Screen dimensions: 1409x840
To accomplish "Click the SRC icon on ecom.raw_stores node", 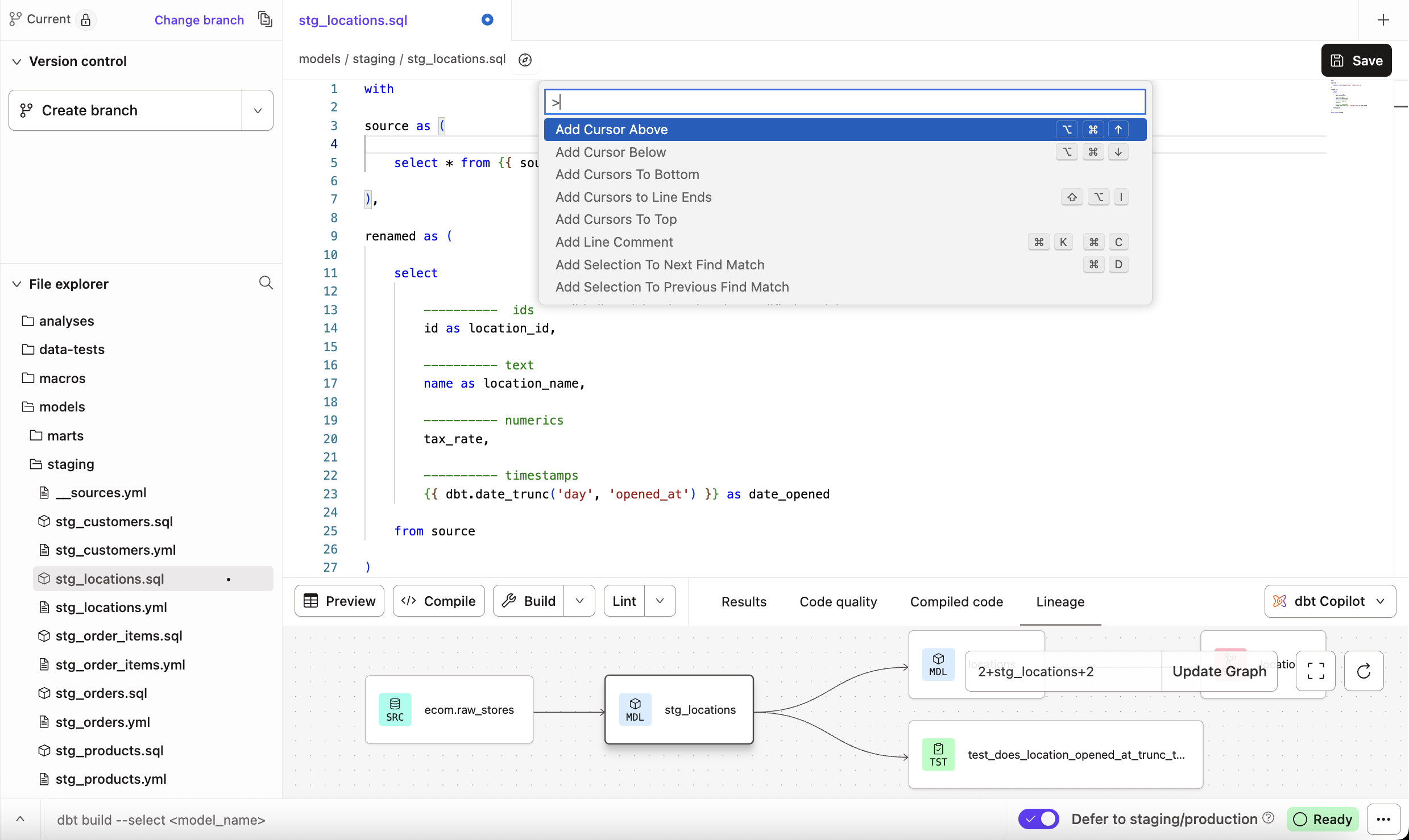I will 395,709.
